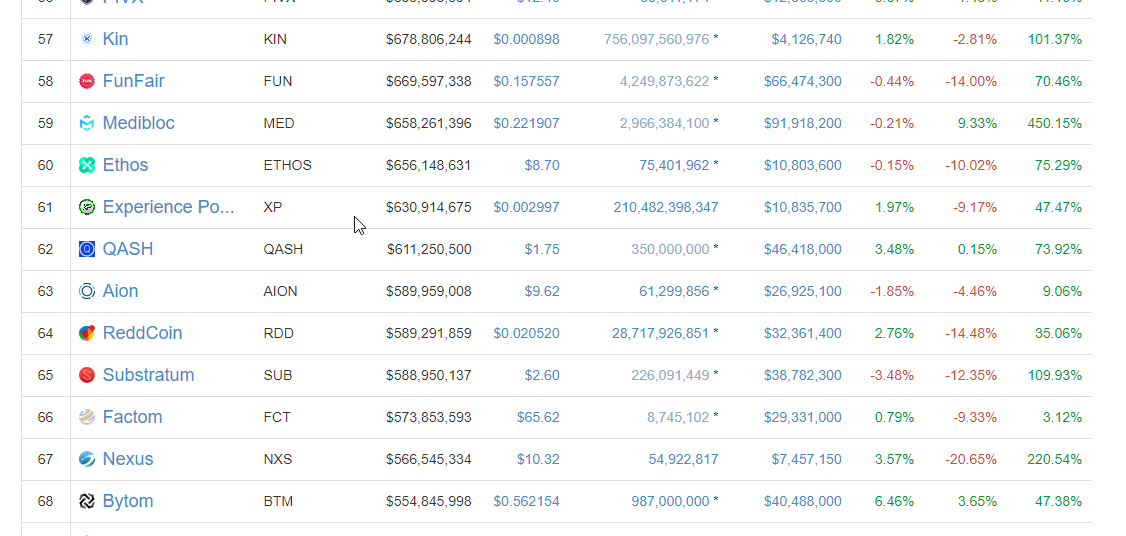Select Bytom 1h change 6.46%
Viewport: 1126px width, 536px height.
[894, 502]
